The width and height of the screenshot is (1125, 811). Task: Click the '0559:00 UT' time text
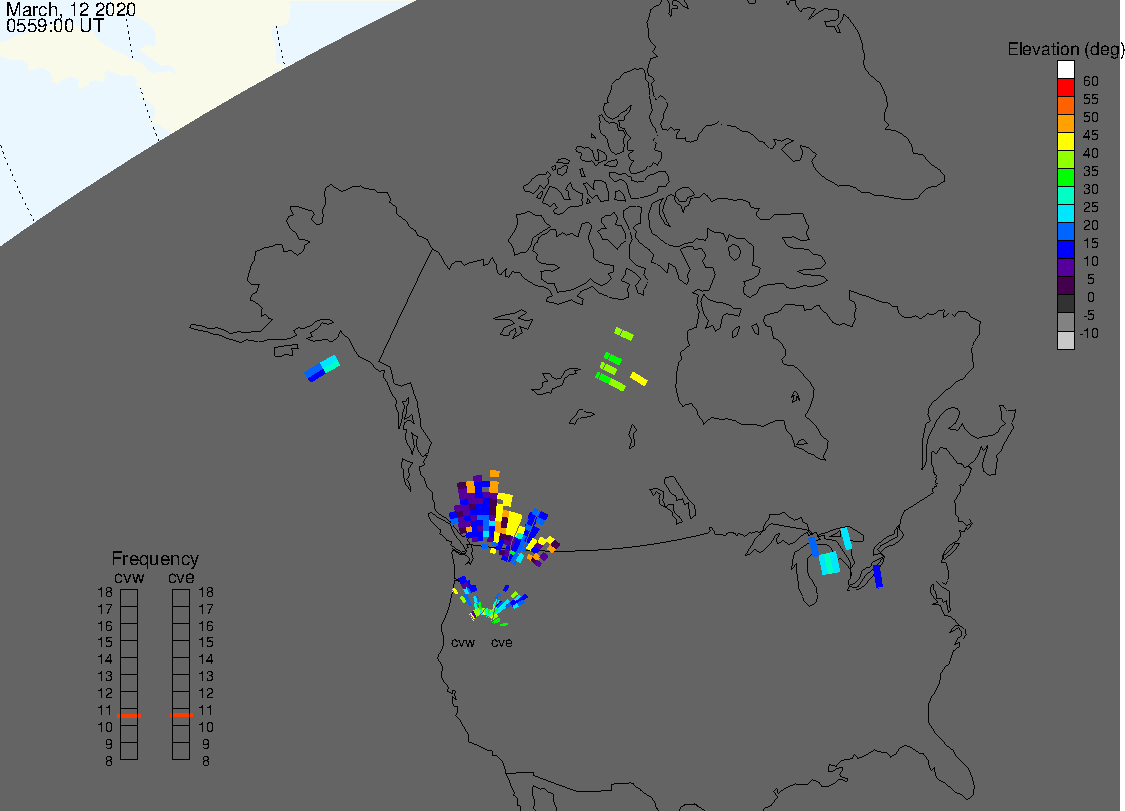pos(55,25)
